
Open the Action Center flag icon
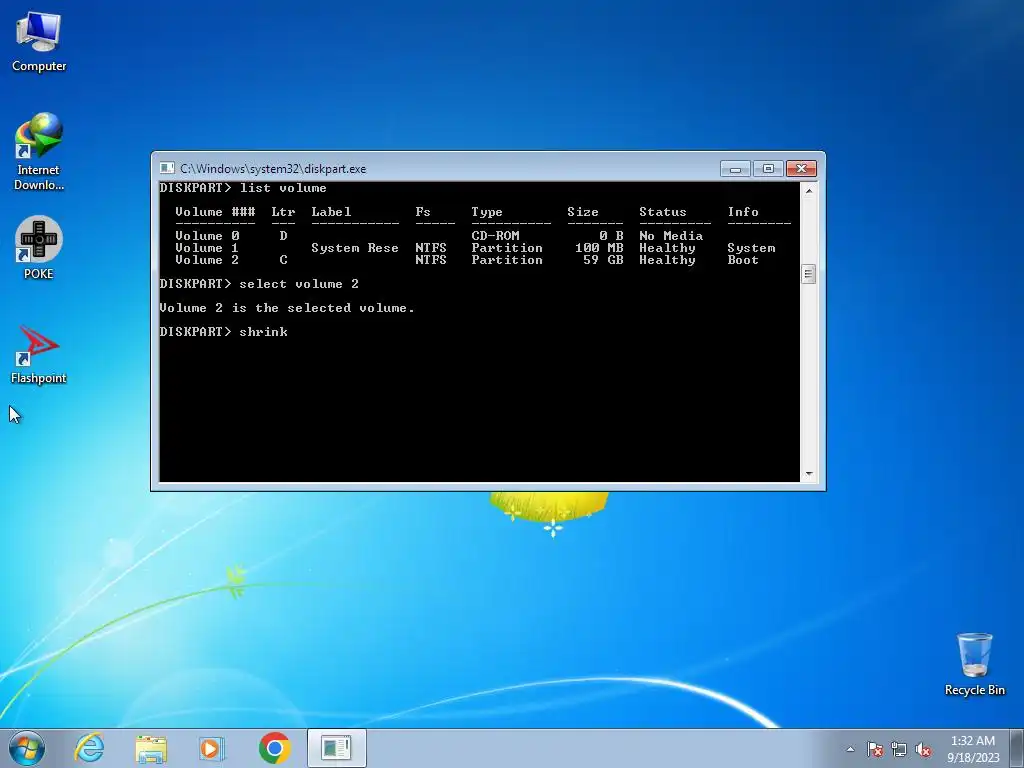pos(875,749)
